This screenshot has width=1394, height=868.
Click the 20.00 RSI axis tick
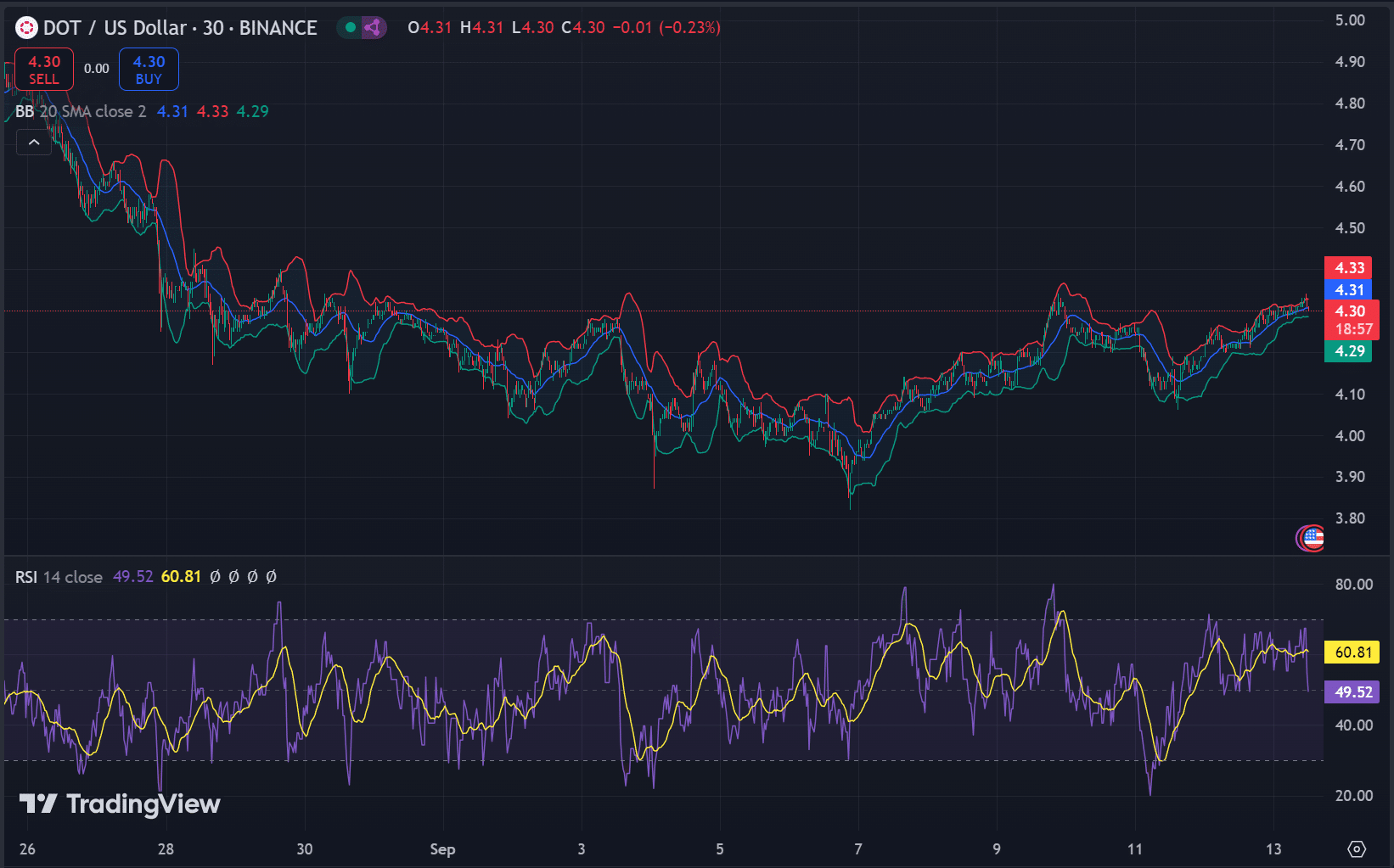point(1353,796)
